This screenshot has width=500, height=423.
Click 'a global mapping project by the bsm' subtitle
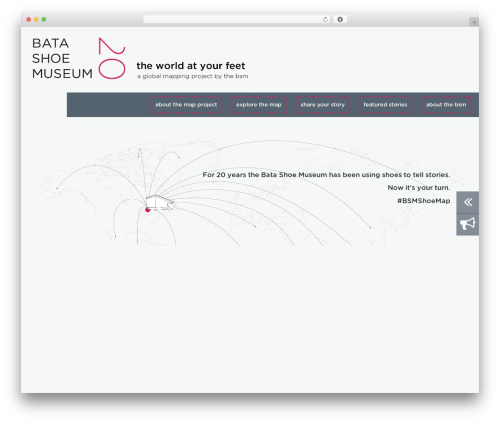[x=193, y=76]
